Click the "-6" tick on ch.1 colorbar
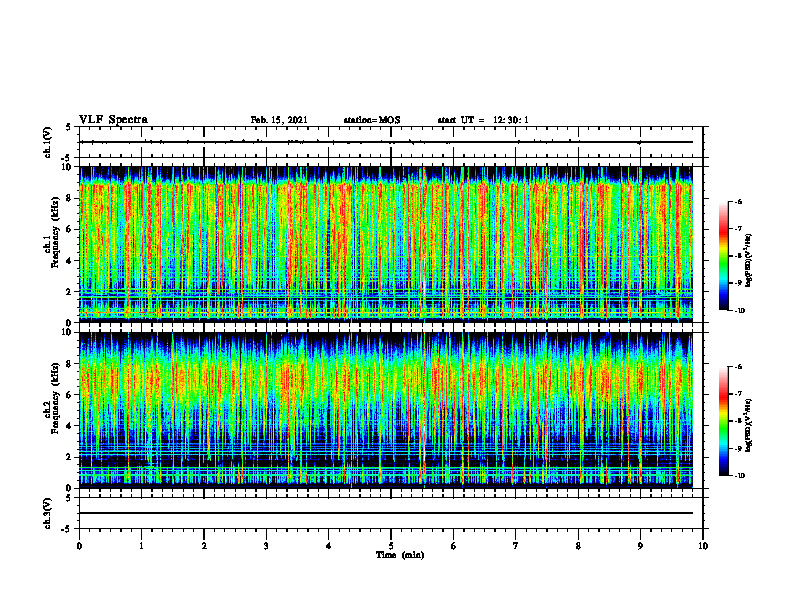 pos(739,202)
